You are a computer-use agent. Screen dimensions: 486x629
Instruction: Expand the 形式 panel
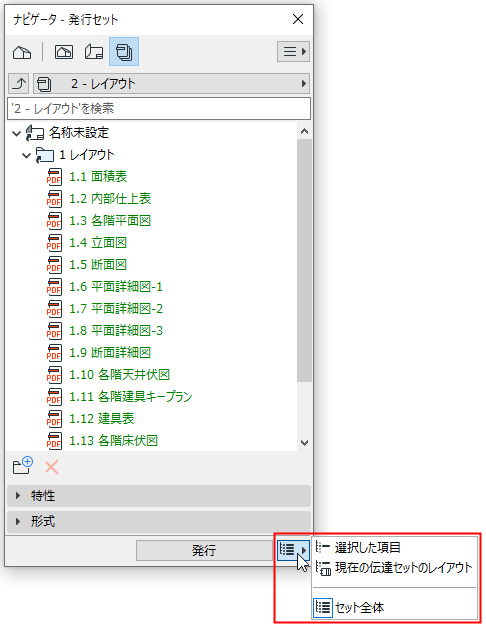(159, 521)
